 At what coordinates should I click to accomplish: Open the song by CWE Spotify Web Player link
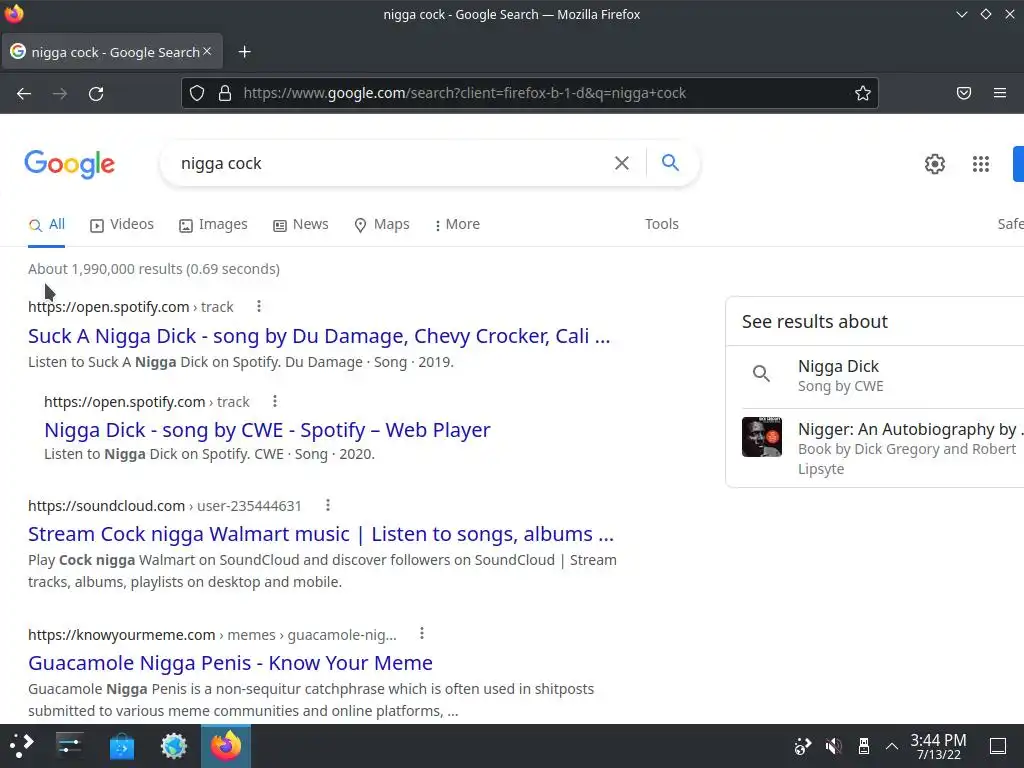(x=267, y=430)
